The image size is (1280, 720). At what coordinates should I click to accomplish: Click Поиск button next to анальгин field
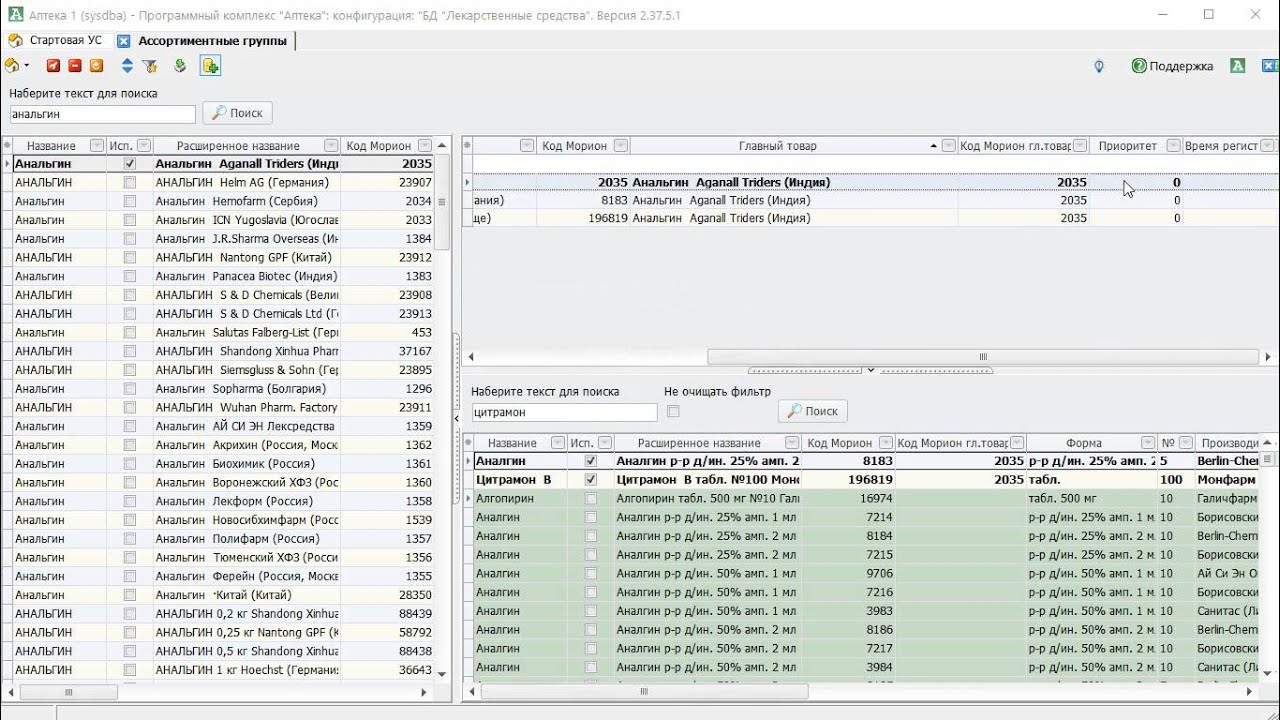pyautogui.click(x=238, y=114)
